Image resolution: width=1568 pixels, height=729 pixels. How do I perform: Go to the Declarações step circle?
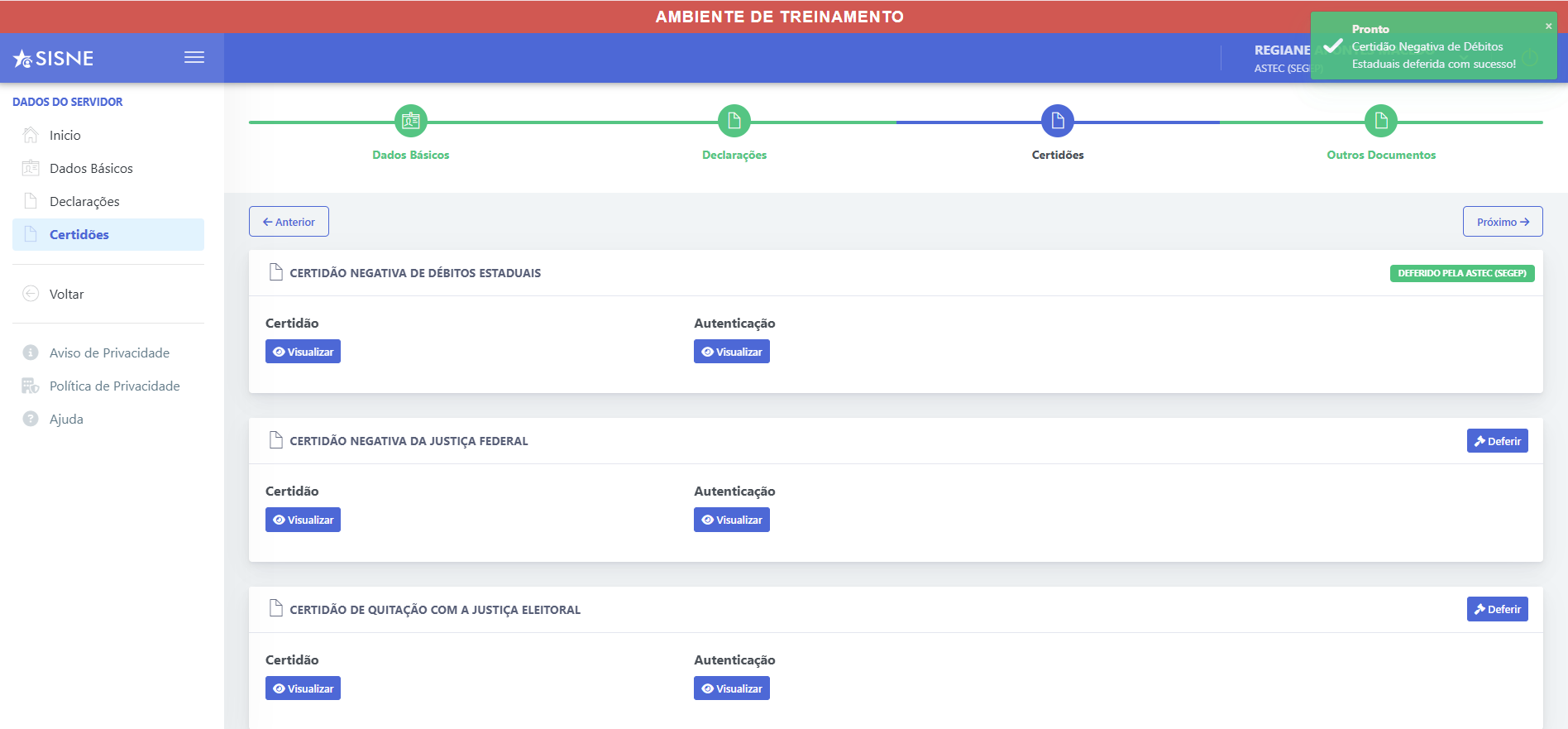[734, 122]
